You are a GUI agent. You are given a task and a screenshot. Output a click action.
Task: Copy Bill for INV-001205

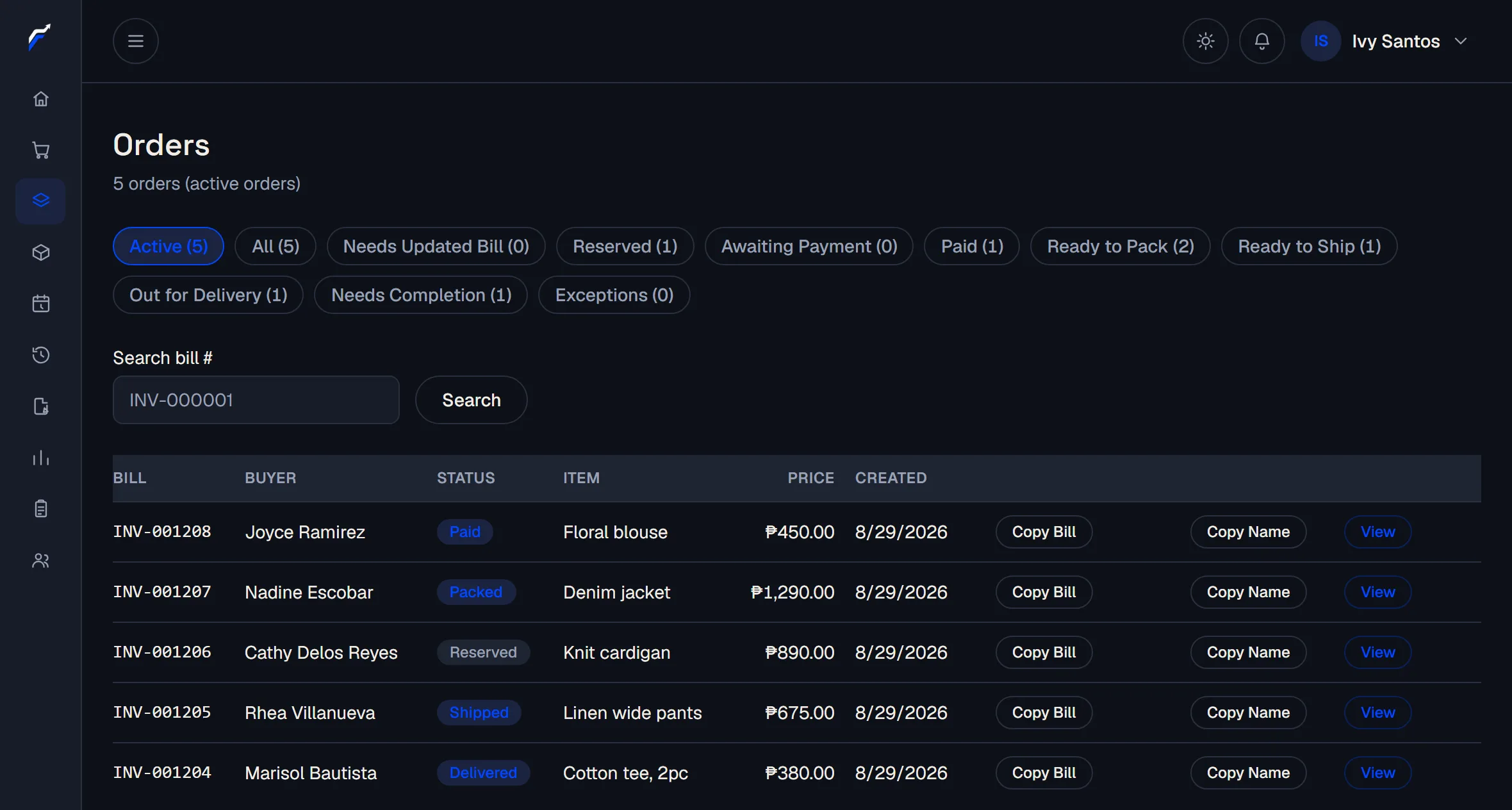click(1044, 713)
